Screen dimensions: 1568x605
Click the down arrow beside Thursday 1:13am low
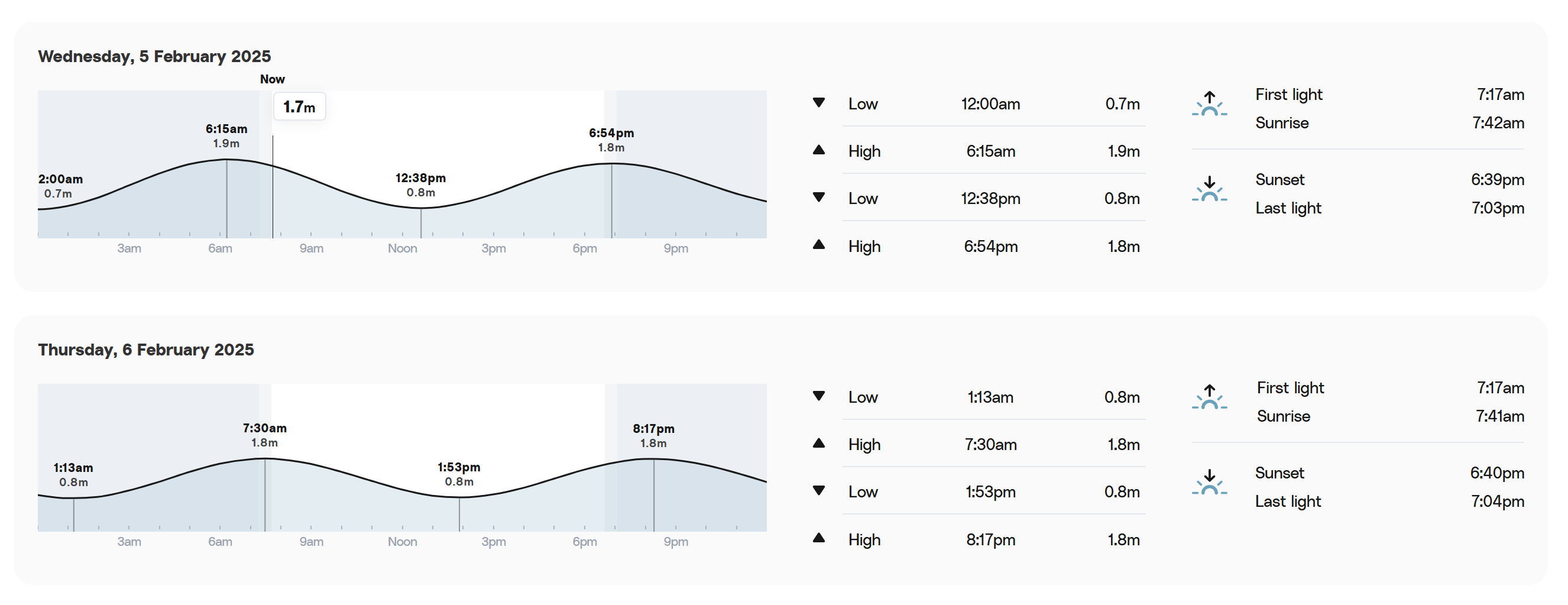(x=819, y=396)
